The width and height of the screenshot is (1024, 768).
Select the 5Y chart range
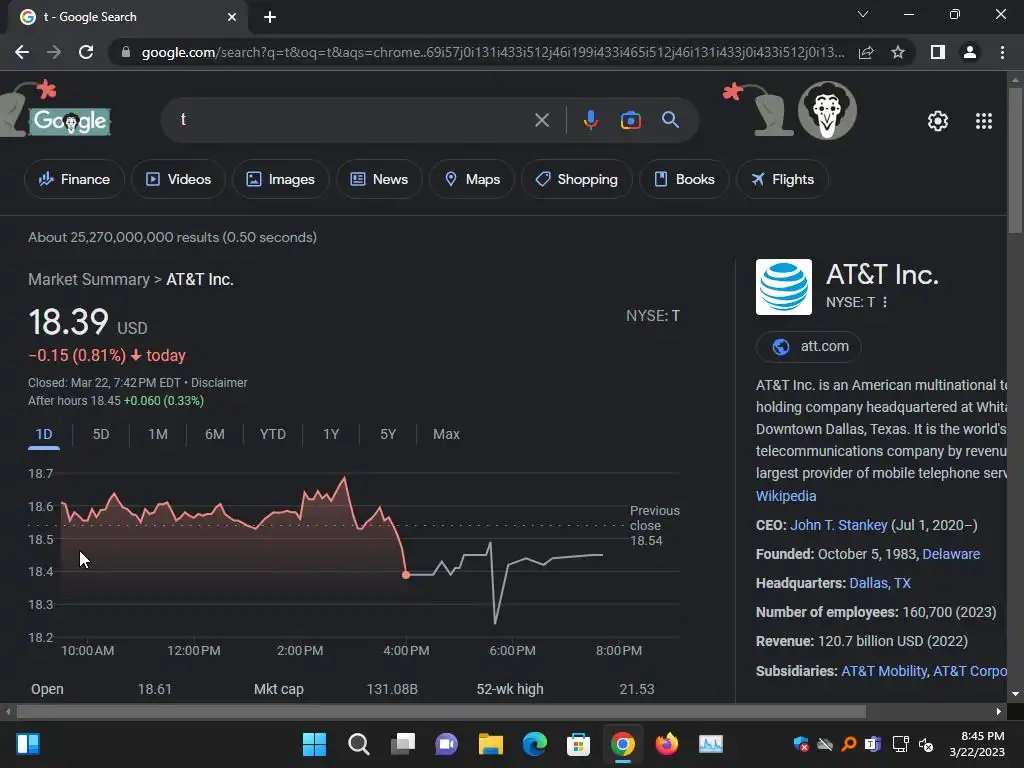click(x=388, y=434)
